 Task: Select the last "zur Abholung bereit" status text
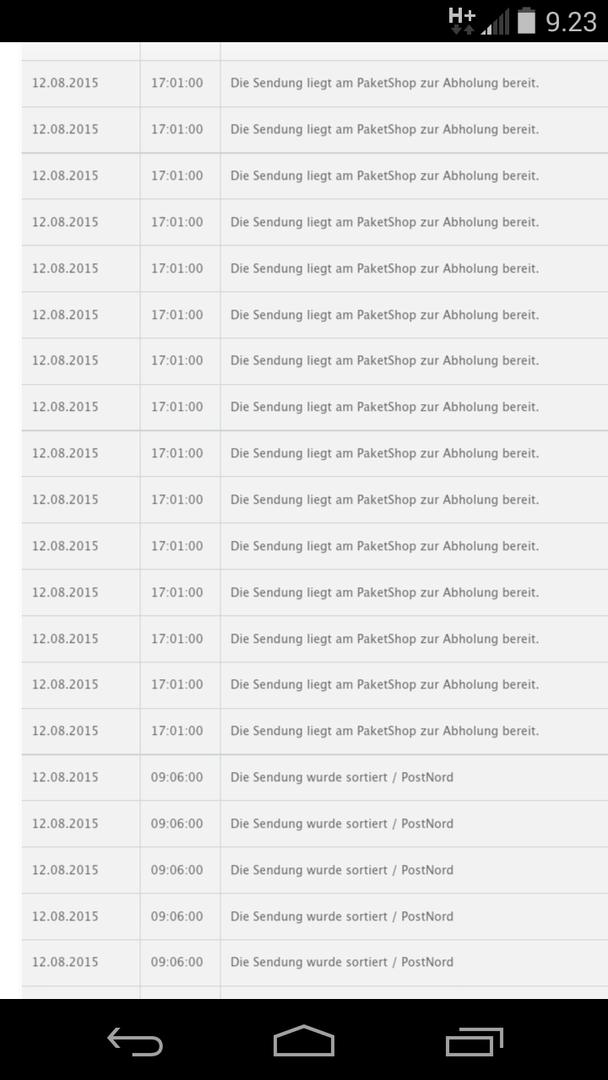tap(384, 731)
